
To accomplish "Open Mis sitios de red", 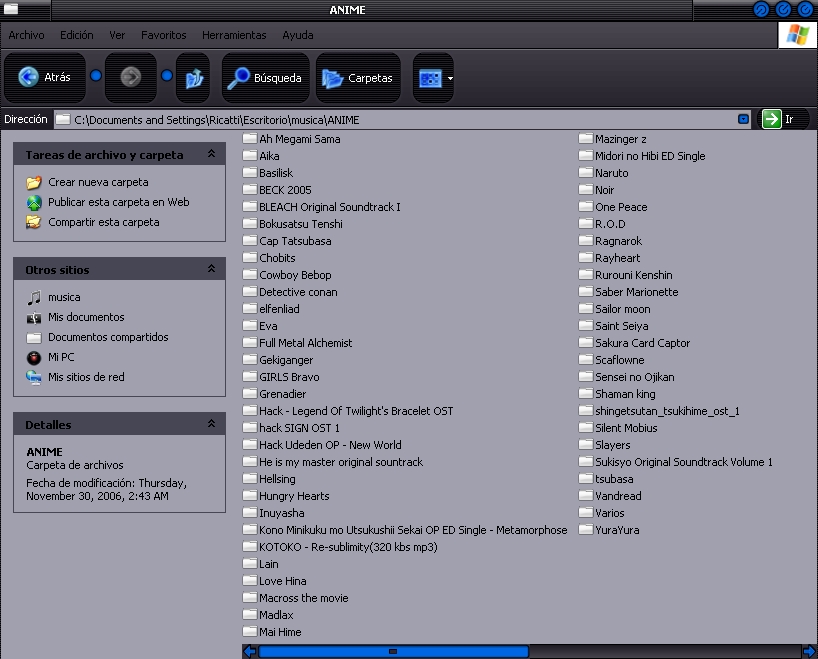I will 86,377.
